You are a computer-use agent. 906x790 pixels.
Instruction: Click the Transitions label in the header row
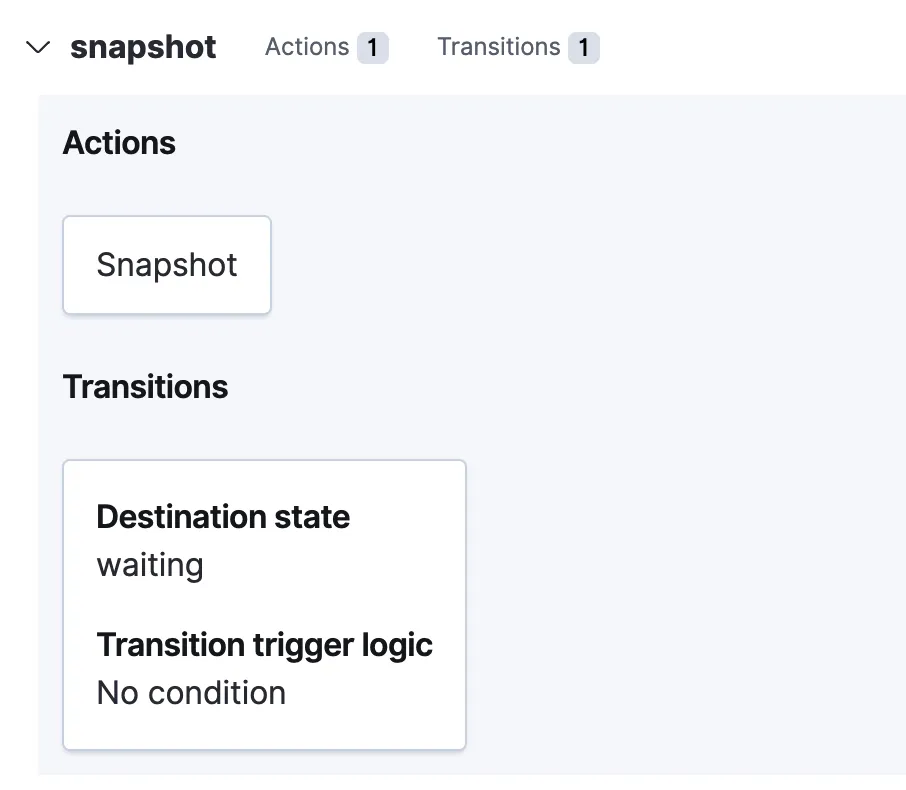[x=498, y=47]
